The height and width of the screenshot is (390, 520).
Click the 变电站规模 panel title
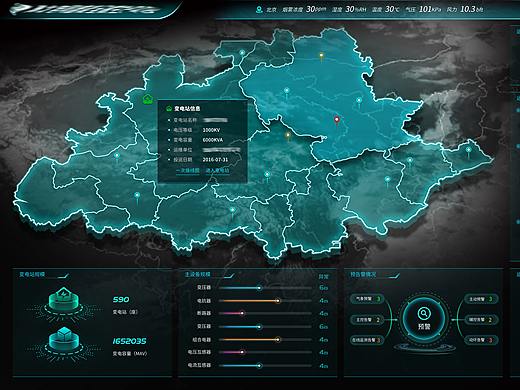pos(32,275)
